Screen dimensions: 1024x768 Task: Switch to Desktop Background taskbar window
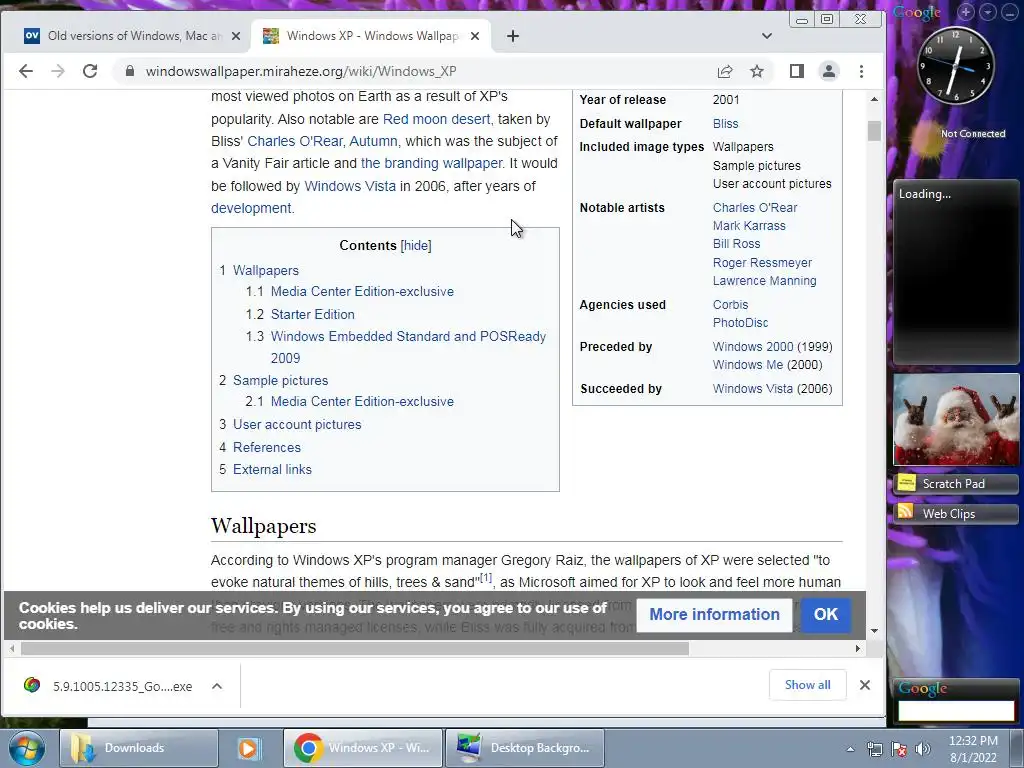(524, 748)
